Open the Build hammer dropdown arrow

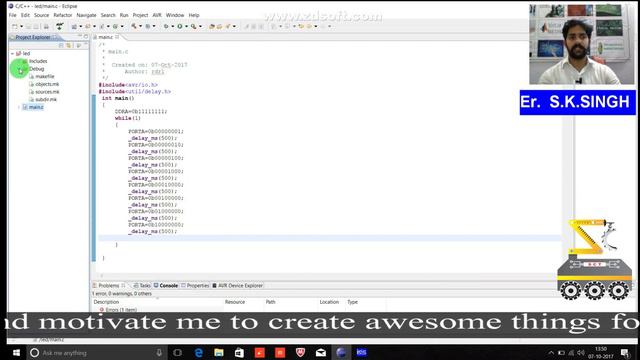coord(140,27)
